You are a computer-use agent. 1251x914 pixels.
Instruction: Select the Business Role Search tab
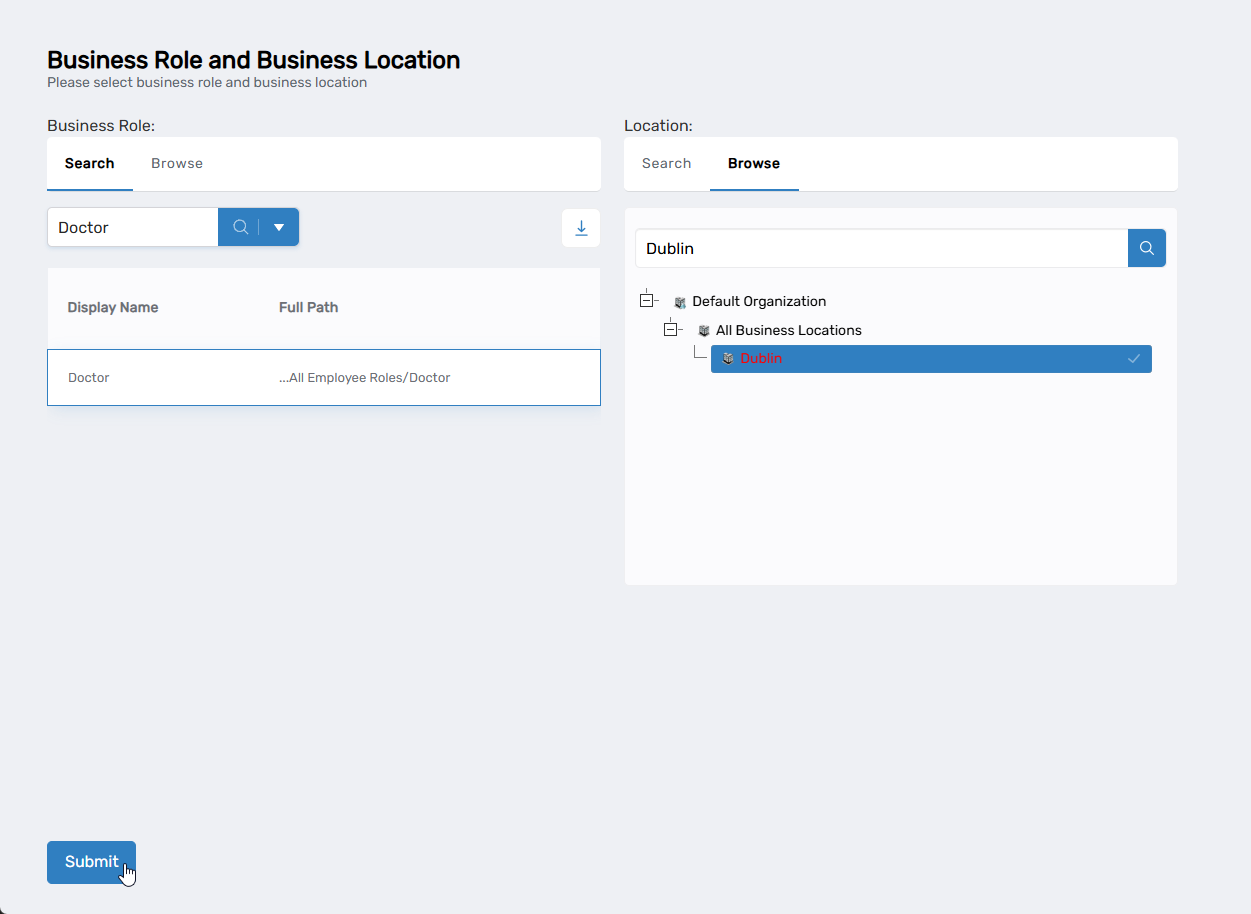[90, 163]
